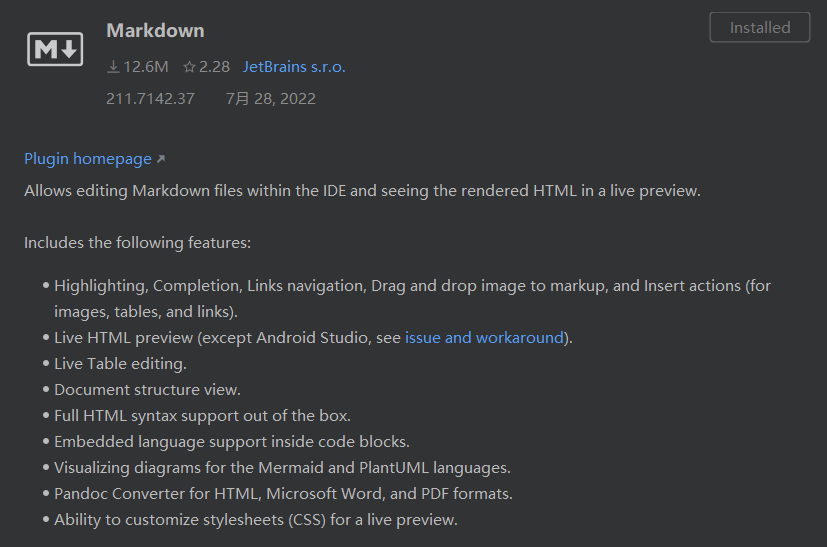Open the Plugin homepage link
Viewport: 827px width, 547px height.
point(88,159)
